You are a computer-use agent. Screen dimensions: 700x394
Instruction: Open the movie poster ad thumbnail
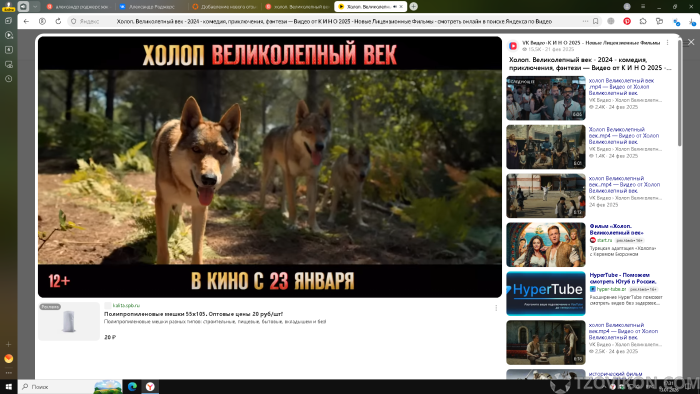point(546,245)
